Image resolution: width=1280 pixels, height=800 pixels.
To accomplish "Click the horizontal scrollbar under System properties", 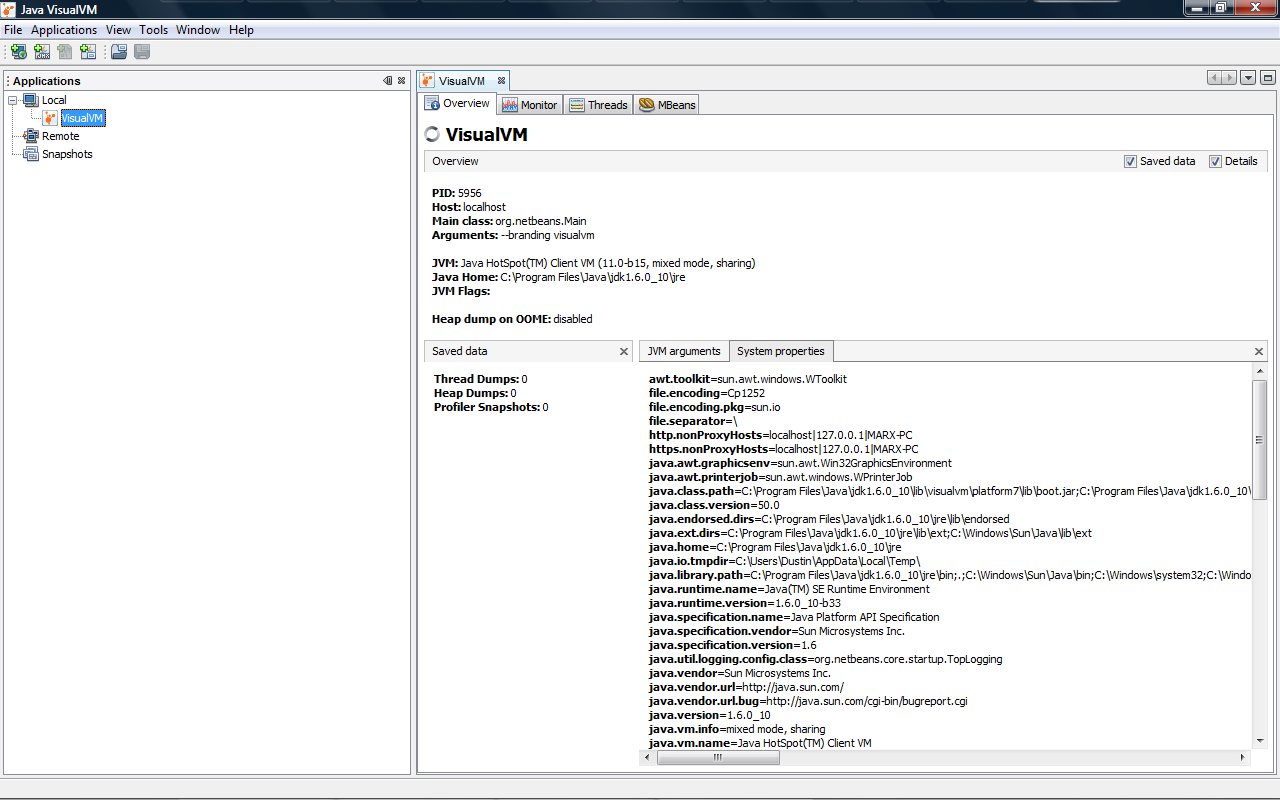I will (x=718, y=757).
